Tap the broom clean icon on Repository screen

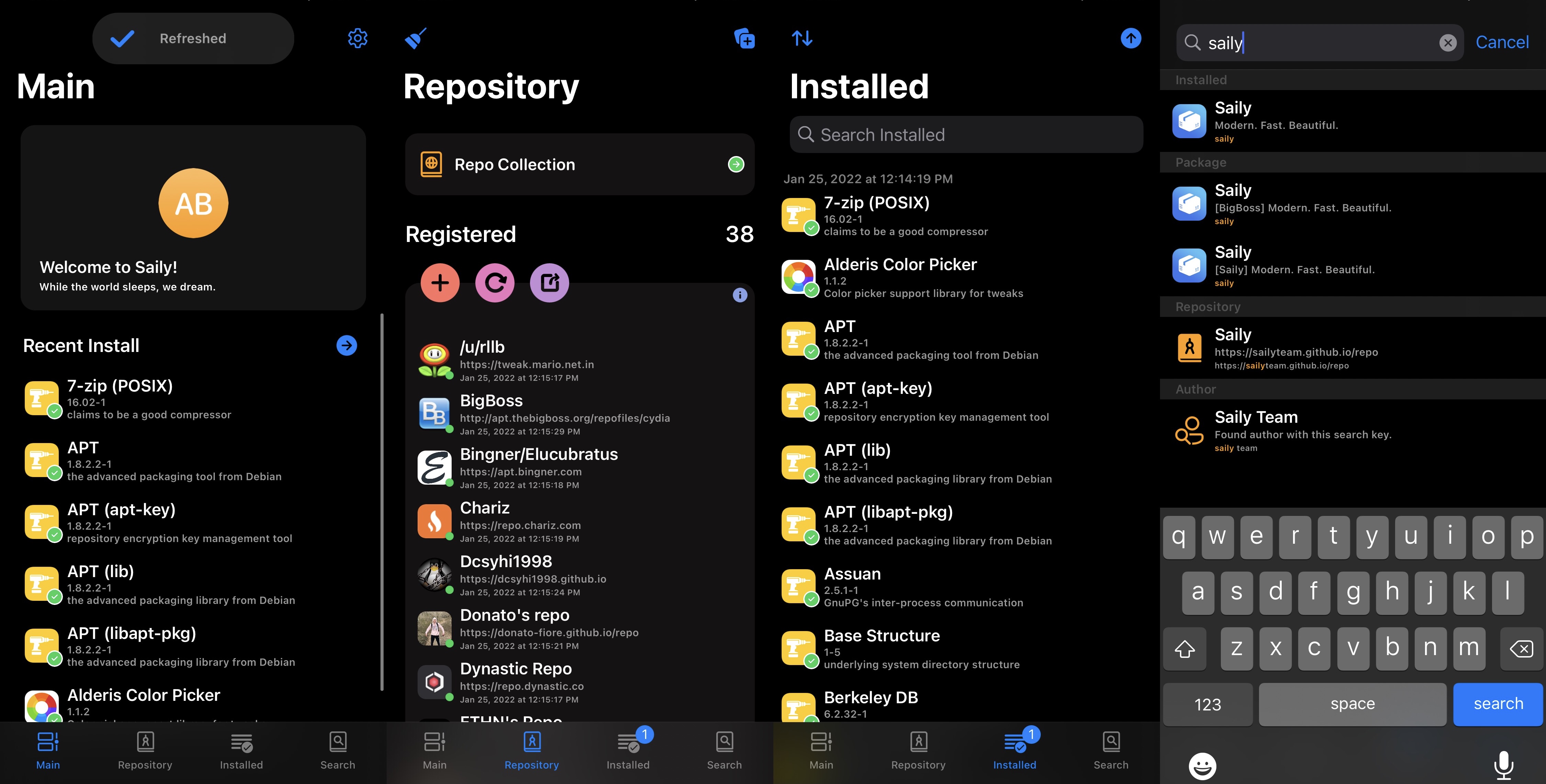click(415, 38)
